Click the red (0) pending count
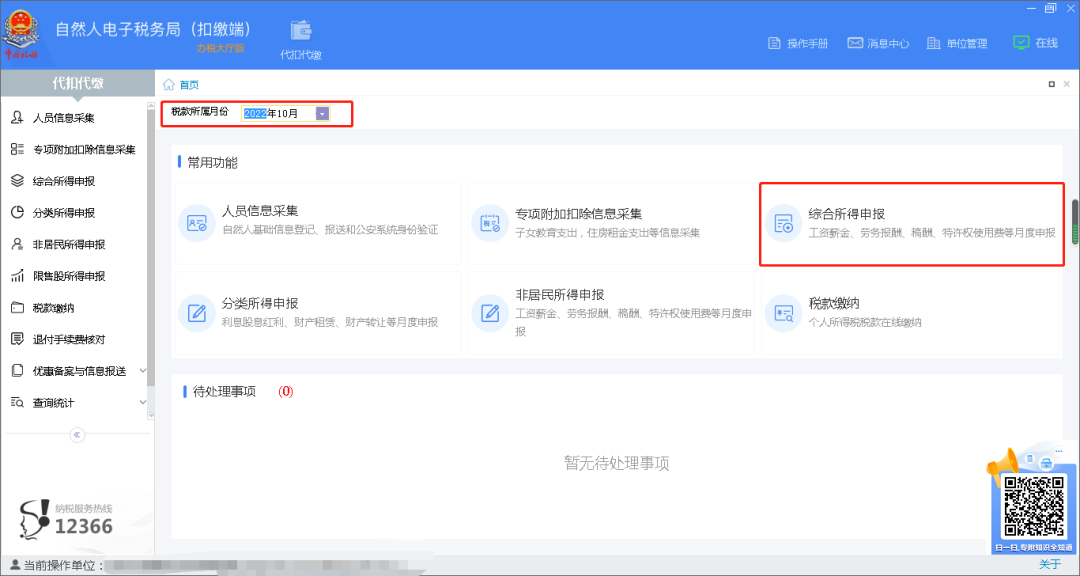 (285, 391)
